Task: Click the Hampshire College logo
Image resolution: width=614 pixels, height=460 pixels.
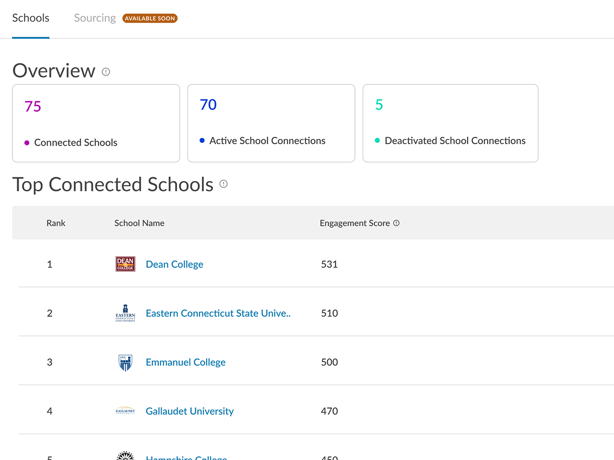Action: tap(125, 456)
